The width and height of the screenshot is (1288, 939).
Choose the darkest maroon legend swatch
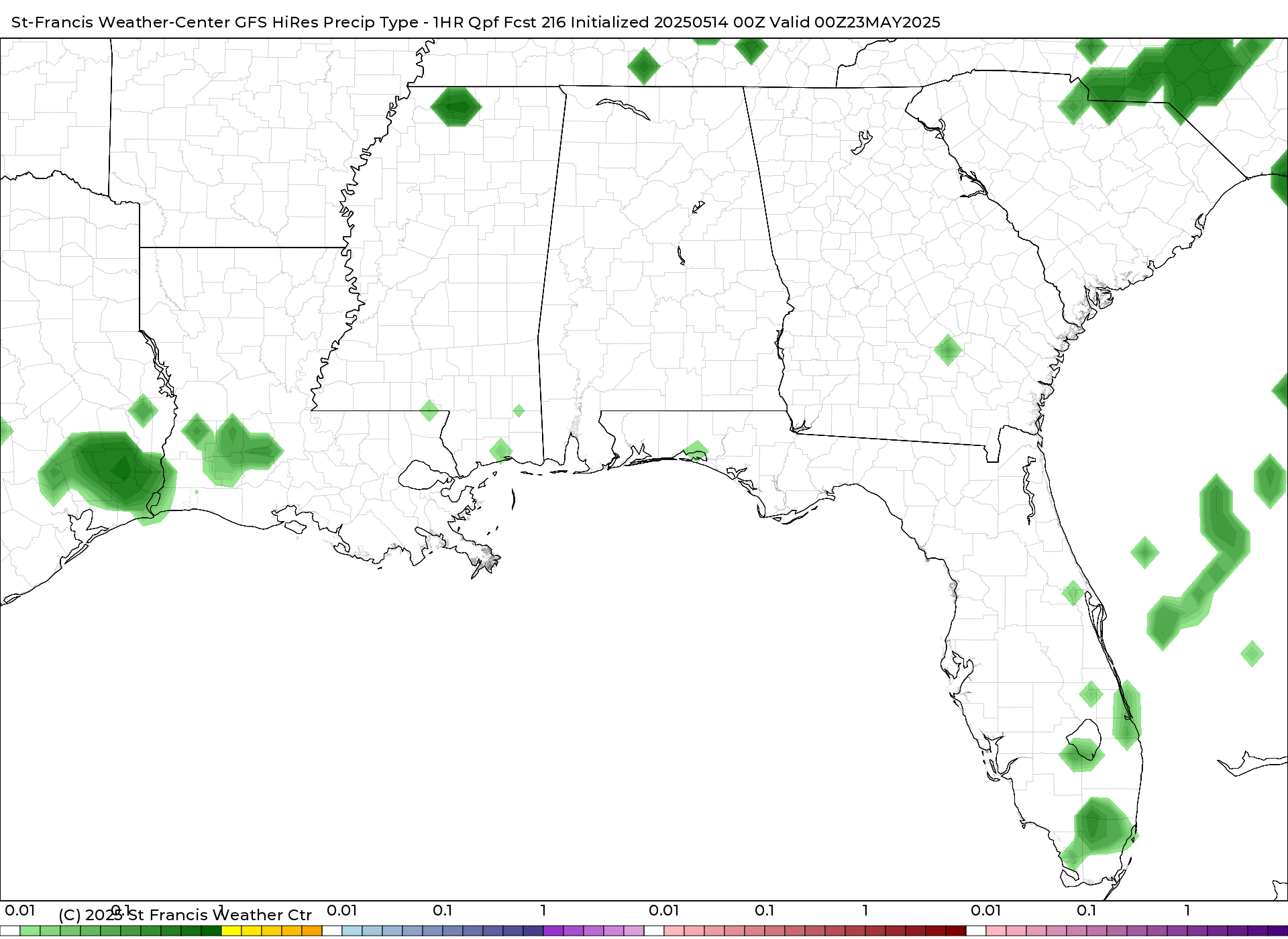pyautogui.click(x=956, y=931)
